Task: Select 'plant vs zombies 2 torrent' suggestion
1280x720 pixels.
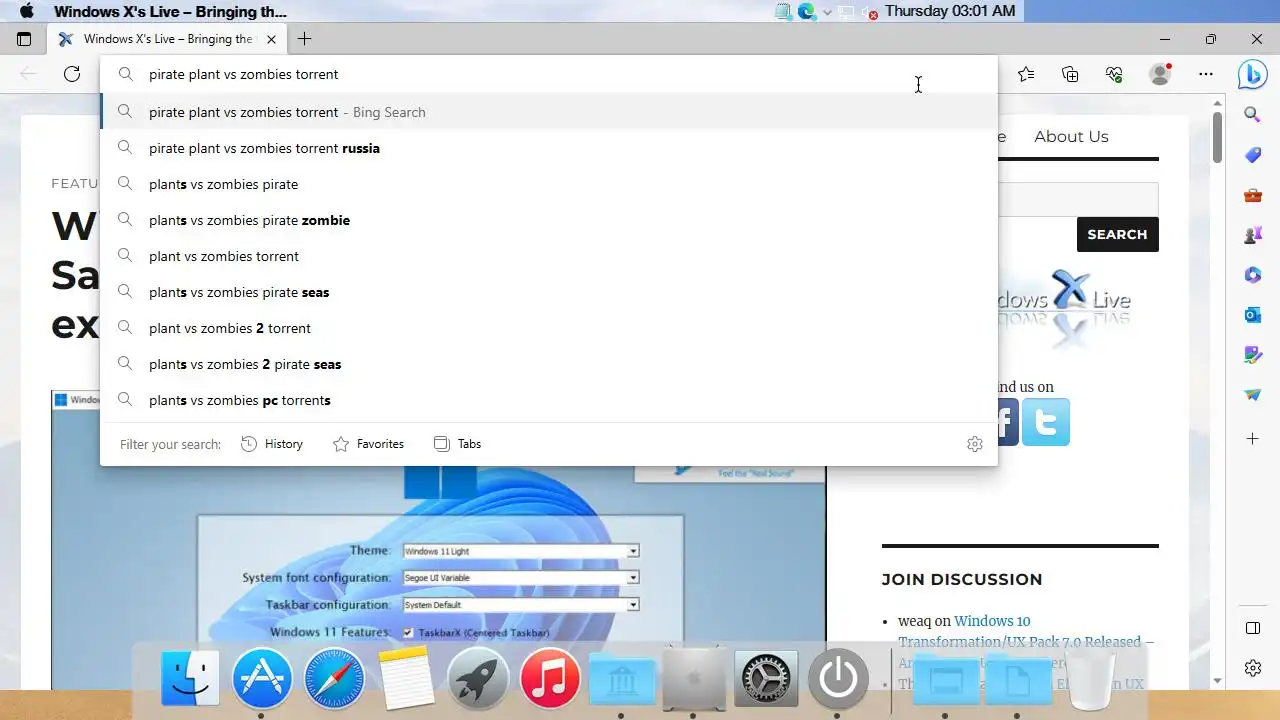Action: pyautogui.click(x=548, y=328)
